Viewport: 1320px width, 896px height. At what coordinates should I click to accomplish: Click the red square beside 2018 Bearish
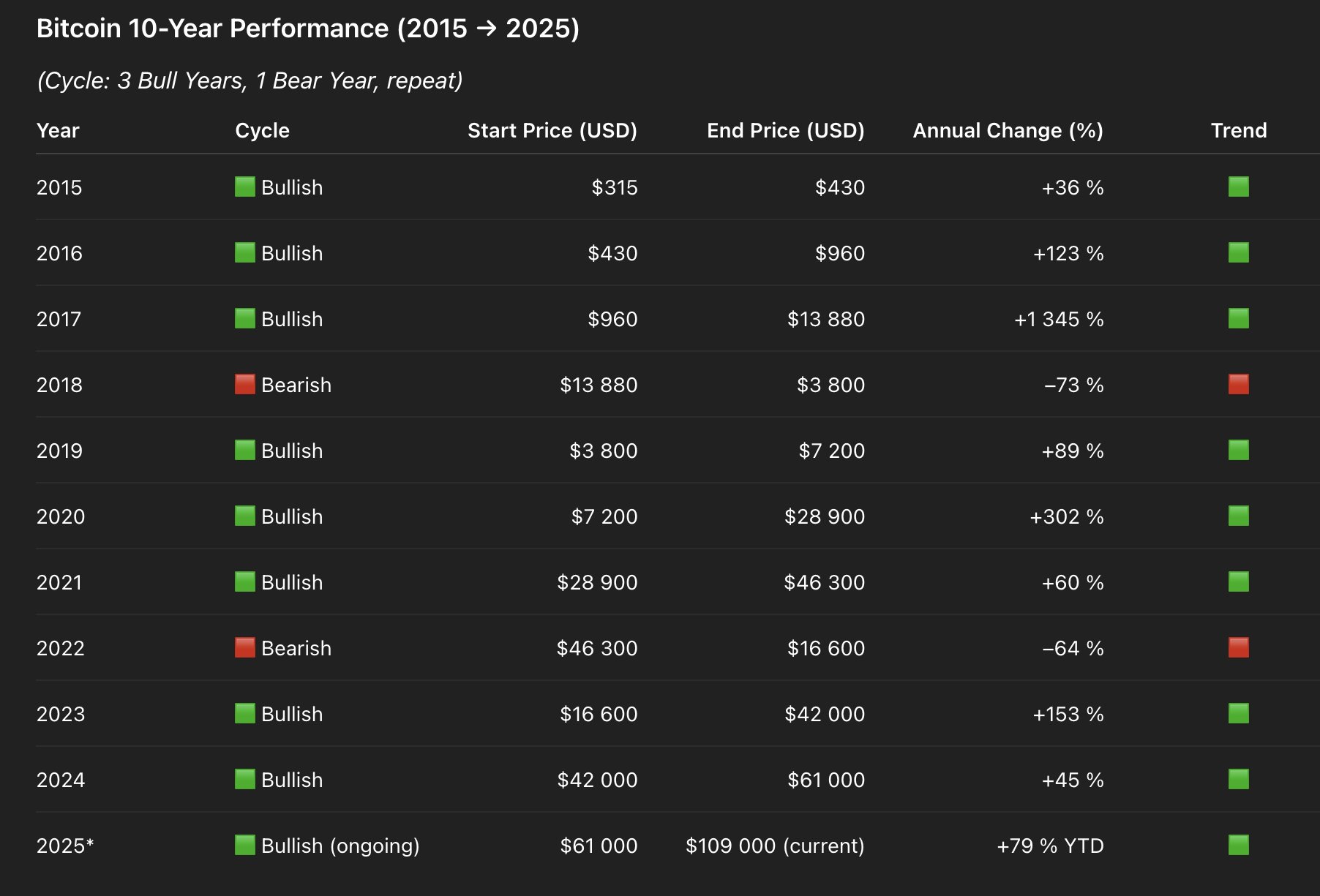(x=244, y=385)
